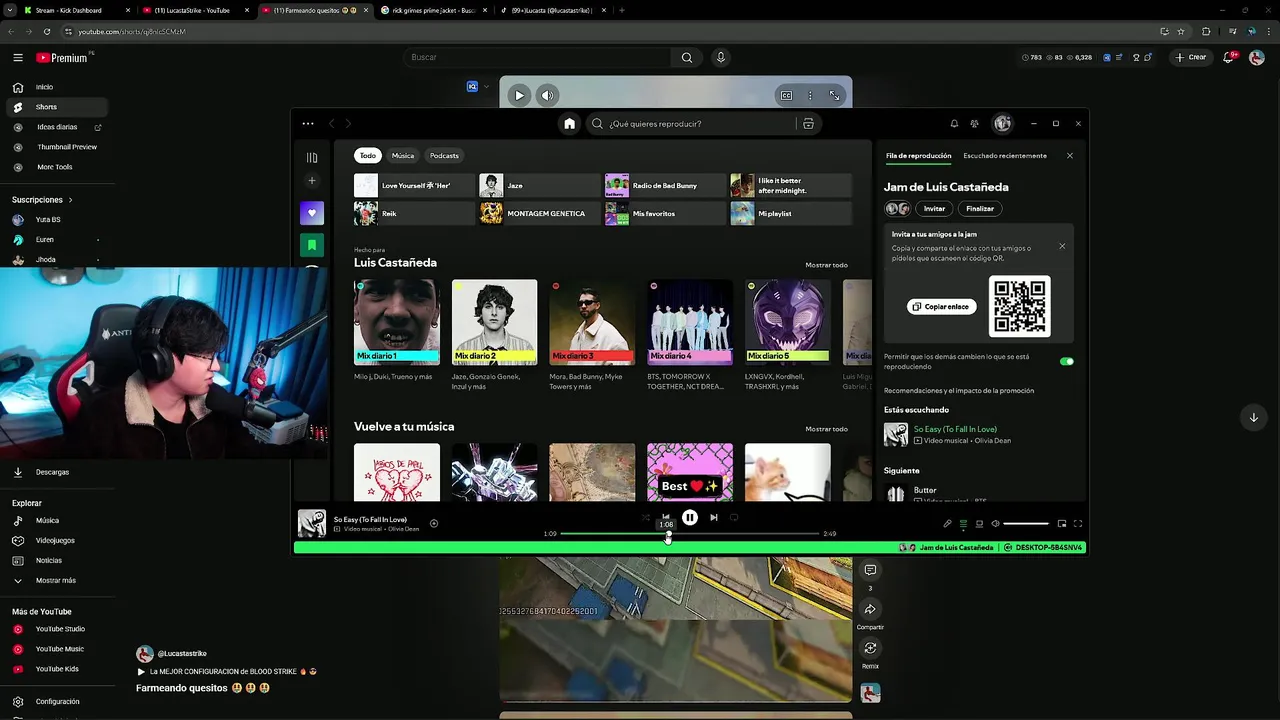Open YouTube Studio in sidebar
Viewport: 1280px width, 720px height.
60,629
